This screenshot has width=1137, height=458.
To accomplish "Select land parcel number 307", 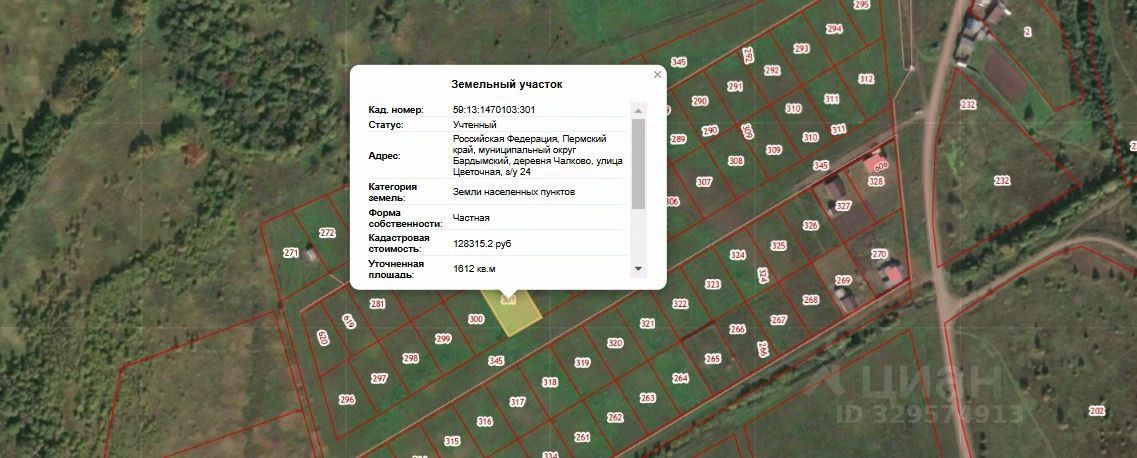I will (703, 182).
